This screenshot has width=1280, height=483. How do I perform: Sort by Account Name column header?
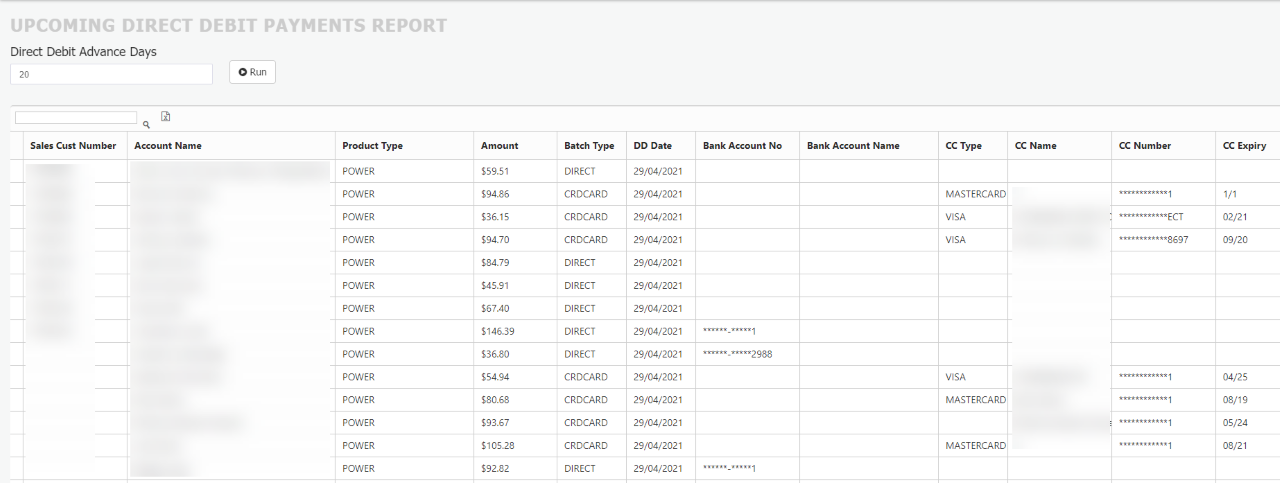coord(168,146)
